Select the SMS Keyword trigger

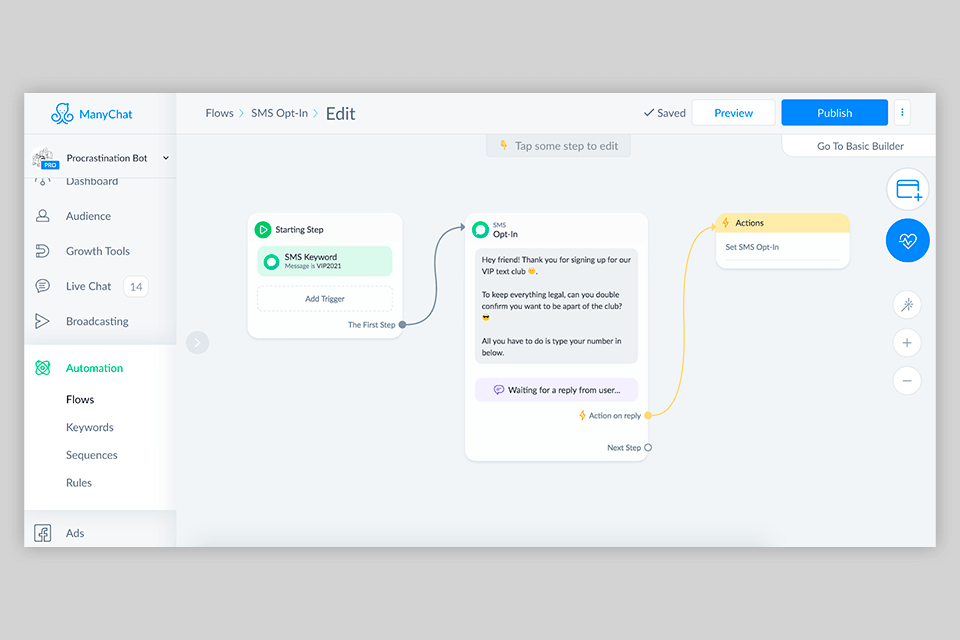[324, 261]
